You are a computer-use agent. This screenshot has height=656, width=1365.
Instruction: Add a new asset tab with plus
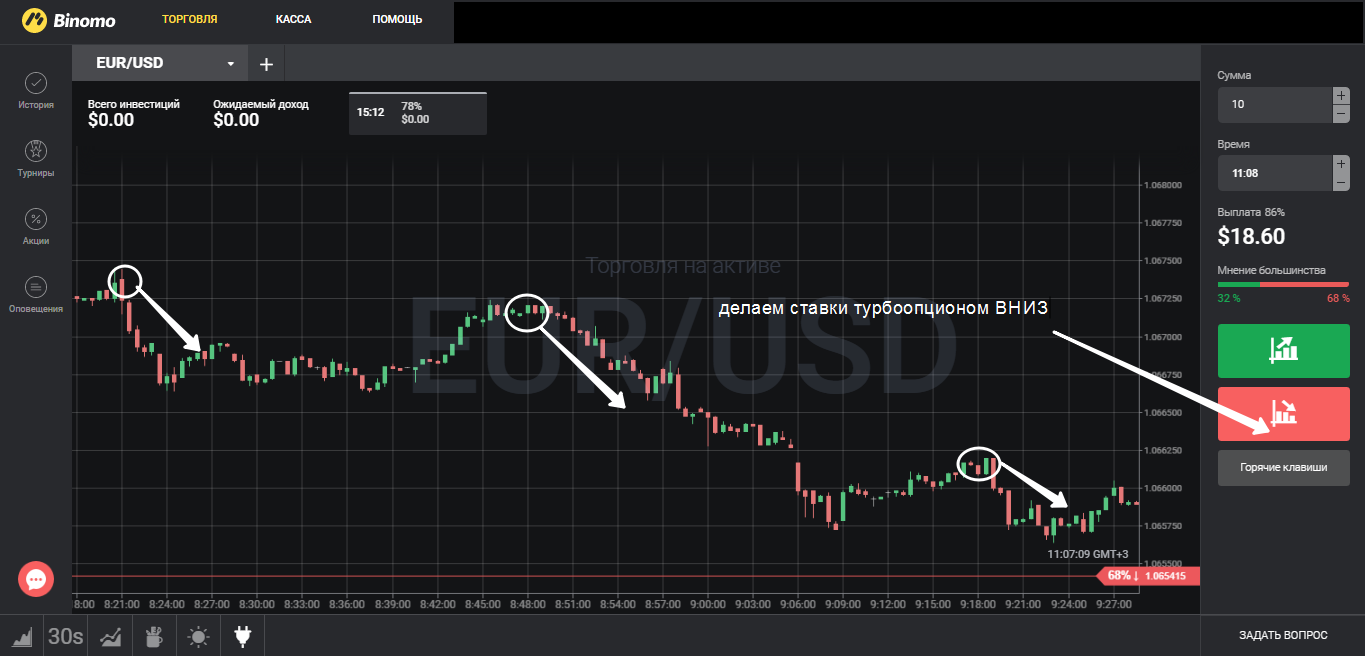tap(266, 64)
